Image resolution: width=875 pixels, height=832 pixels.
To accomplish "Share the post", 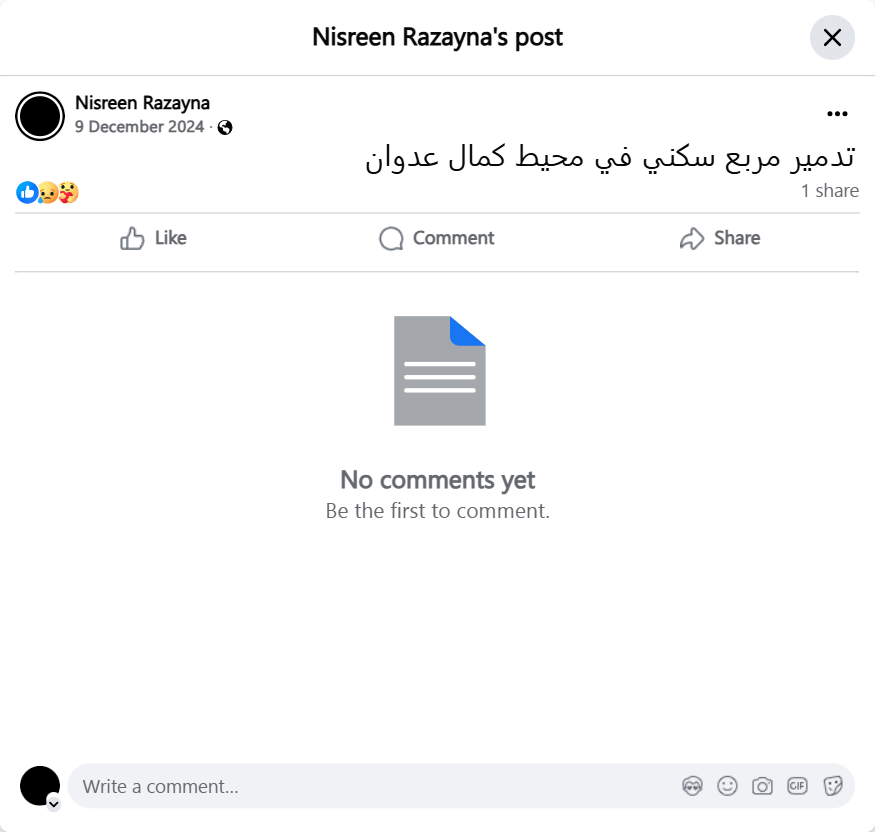I will 720,238.
